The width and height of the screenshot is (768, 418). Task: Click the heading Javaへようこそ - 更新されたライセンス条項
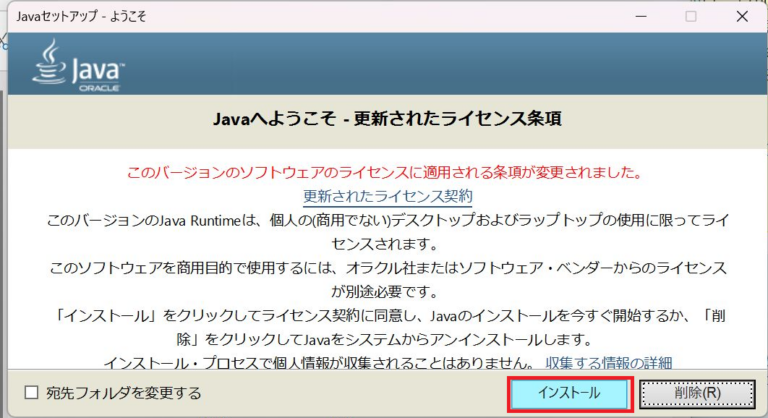387,119
